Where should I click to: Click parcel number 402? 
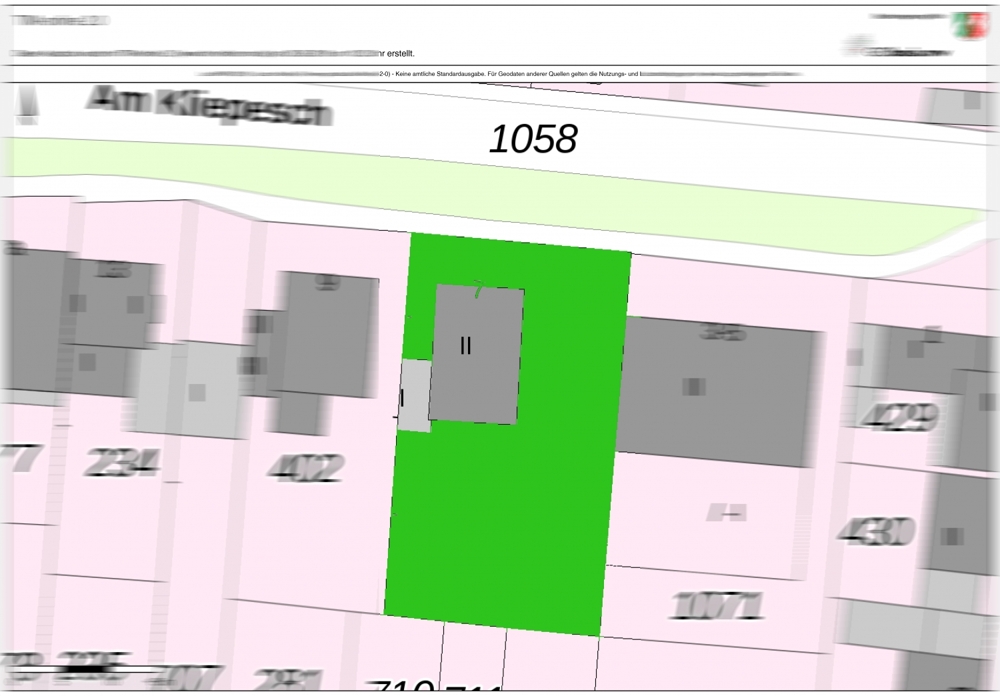pos(306,467)
